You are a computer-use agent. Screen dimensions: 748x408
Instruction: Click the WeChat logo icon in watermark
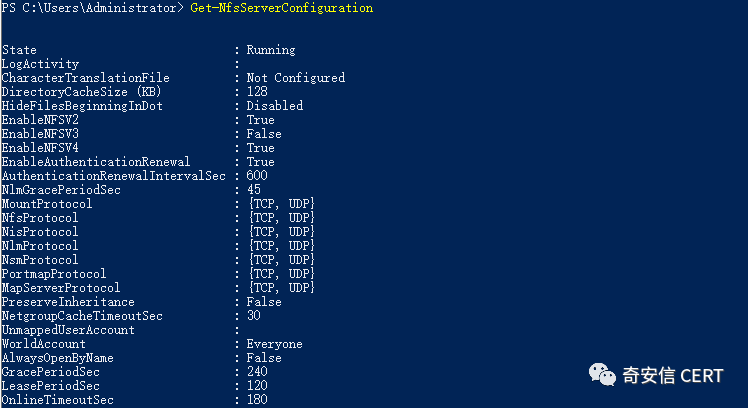[602, 375]
